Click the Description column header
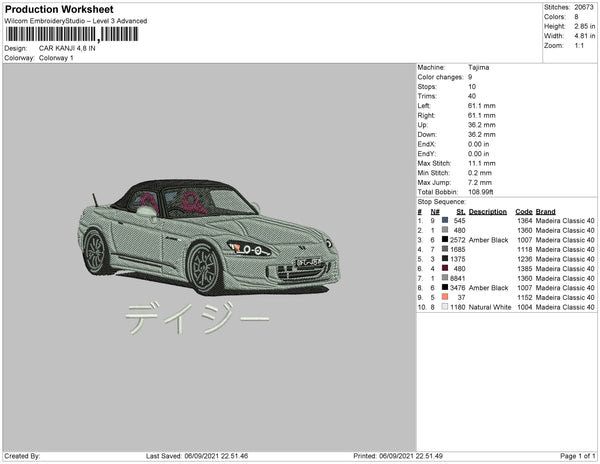The width and height of the screenshot is (600, 464). [488, 212]
